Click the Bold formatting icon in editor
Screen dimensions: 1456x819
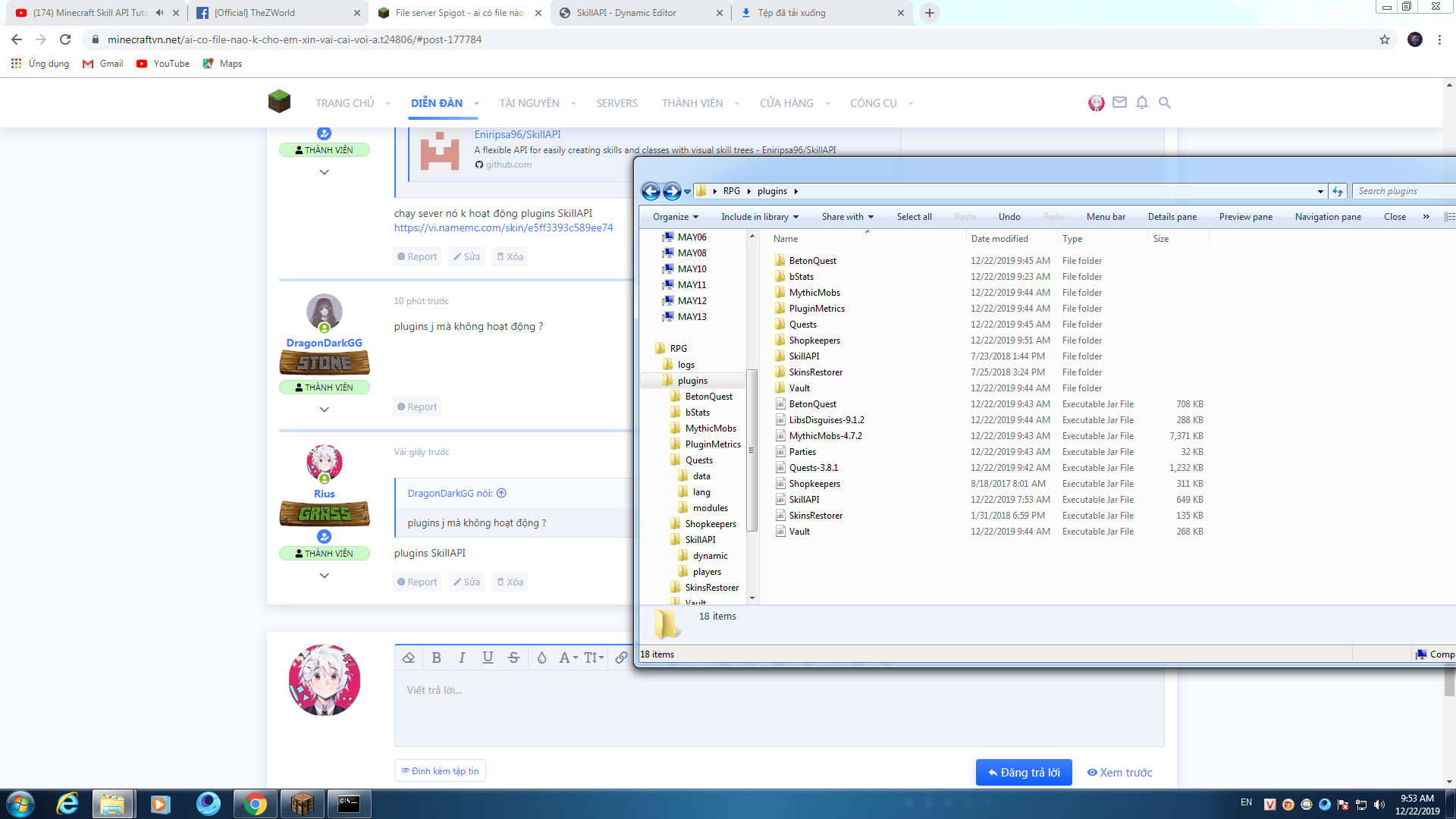[x=436, y=657]
